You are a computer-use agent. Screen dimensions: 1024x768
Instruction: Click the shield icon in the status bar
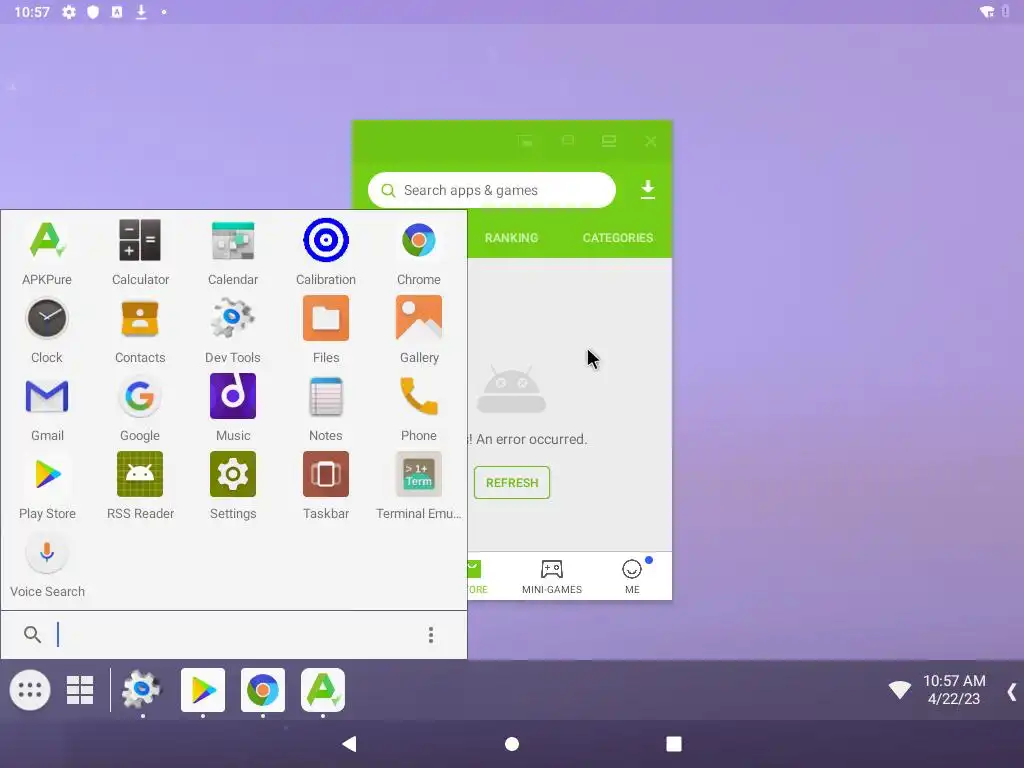click(x=93, y=12)
